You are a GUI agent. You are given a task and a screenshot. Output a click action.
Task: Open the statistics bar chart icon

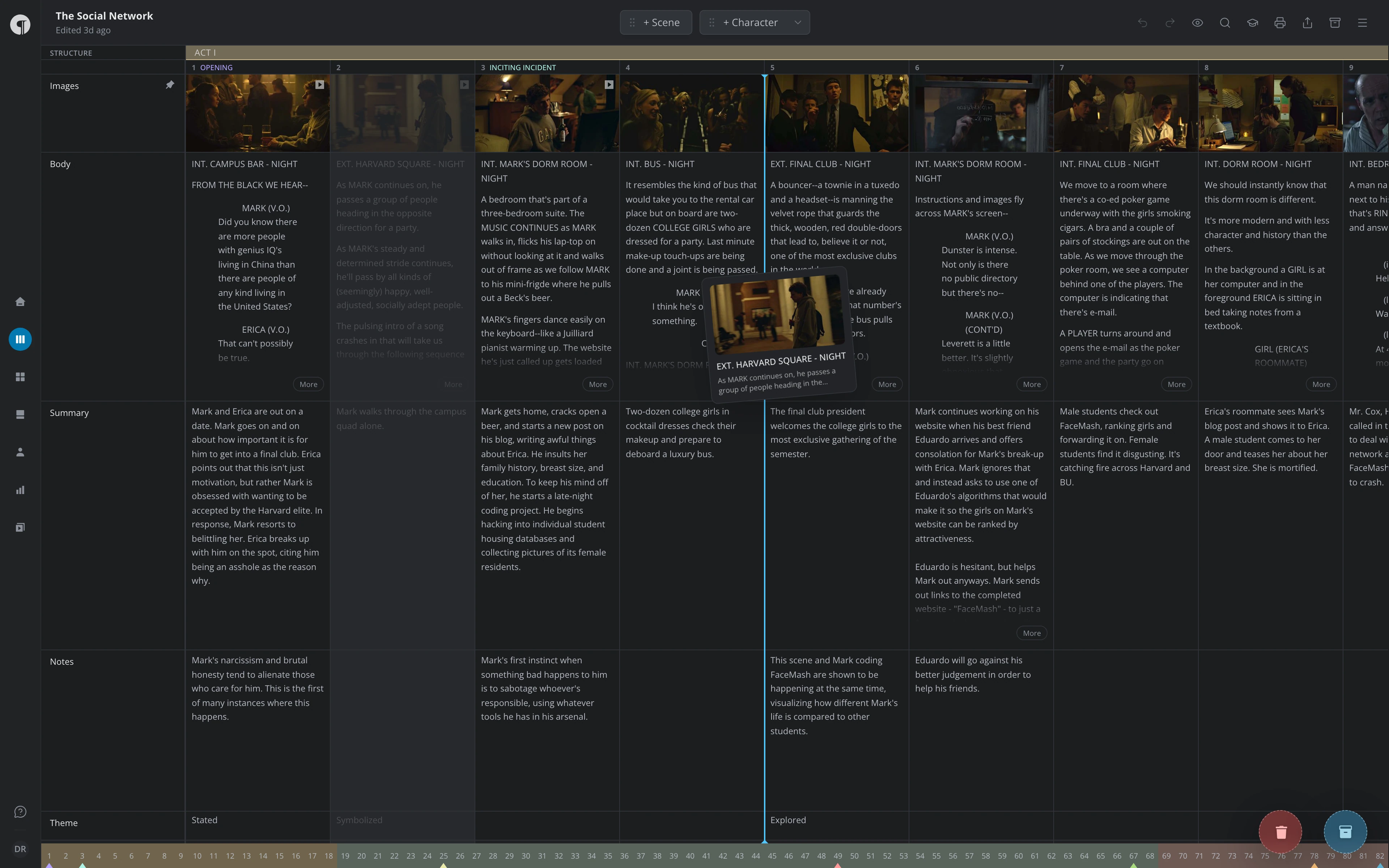pos(20,490)
